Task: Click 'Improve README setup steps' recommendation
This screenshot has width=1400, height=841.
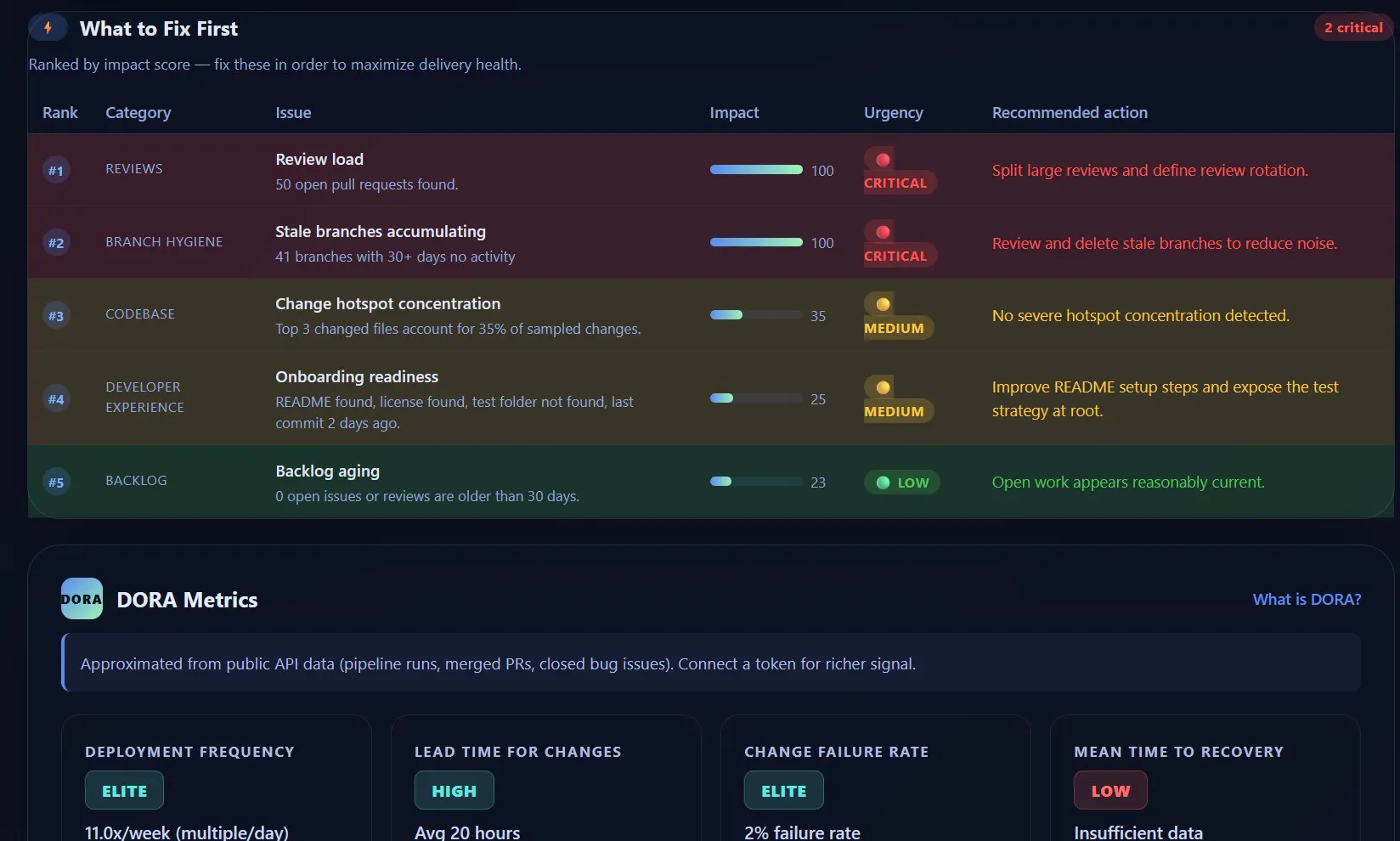Action: pyautogui.click(x=1166, y=398)
